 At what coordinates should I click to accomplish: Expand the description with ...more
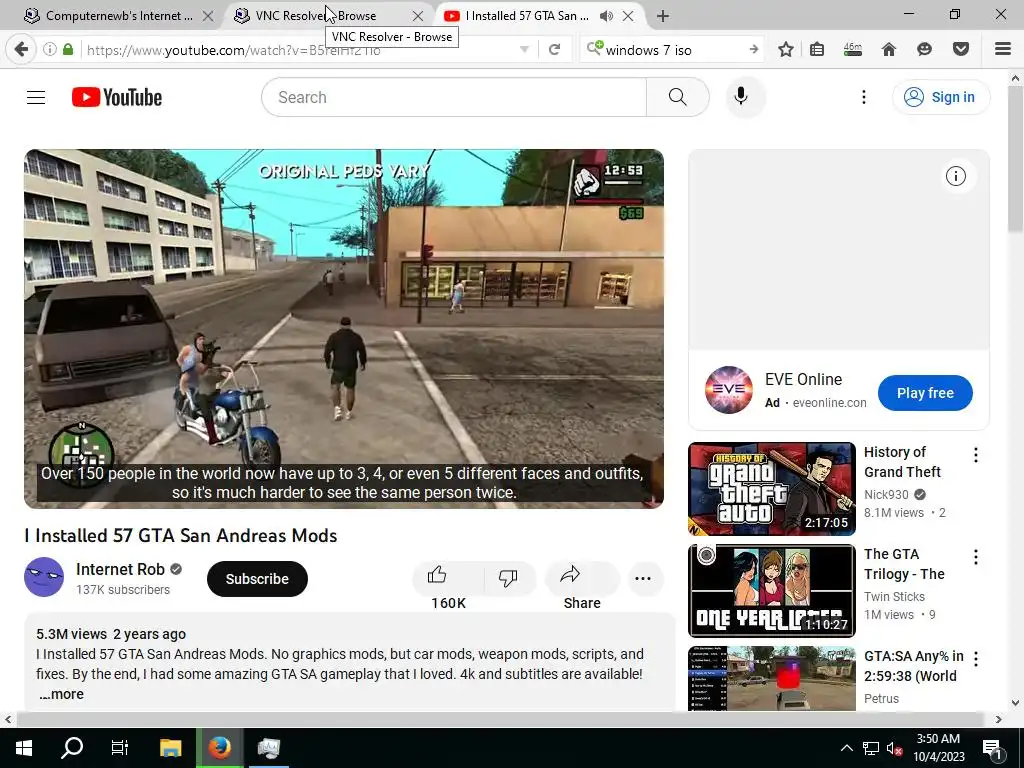[x=61, y=694]
